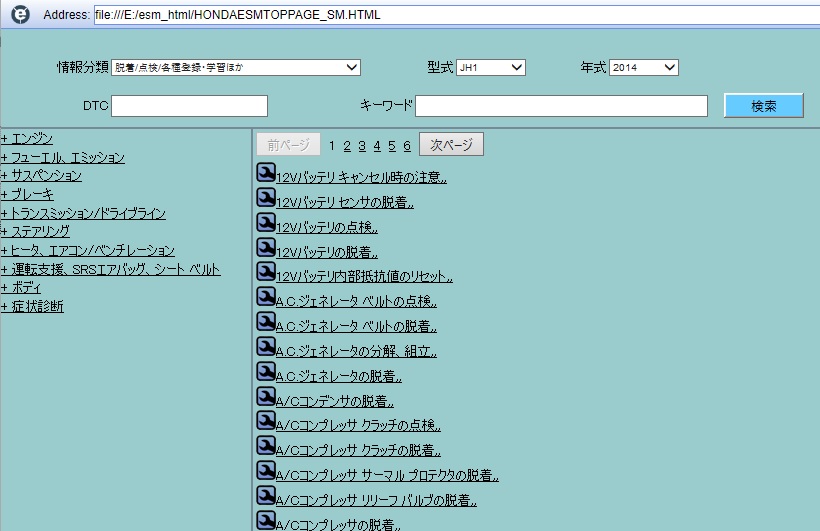Image resolution: width=820 pixels, height=531 pixels.
Task: Click wrench icon beside A.C.ジェネレータの分解、組立
Action: [266, 347]
